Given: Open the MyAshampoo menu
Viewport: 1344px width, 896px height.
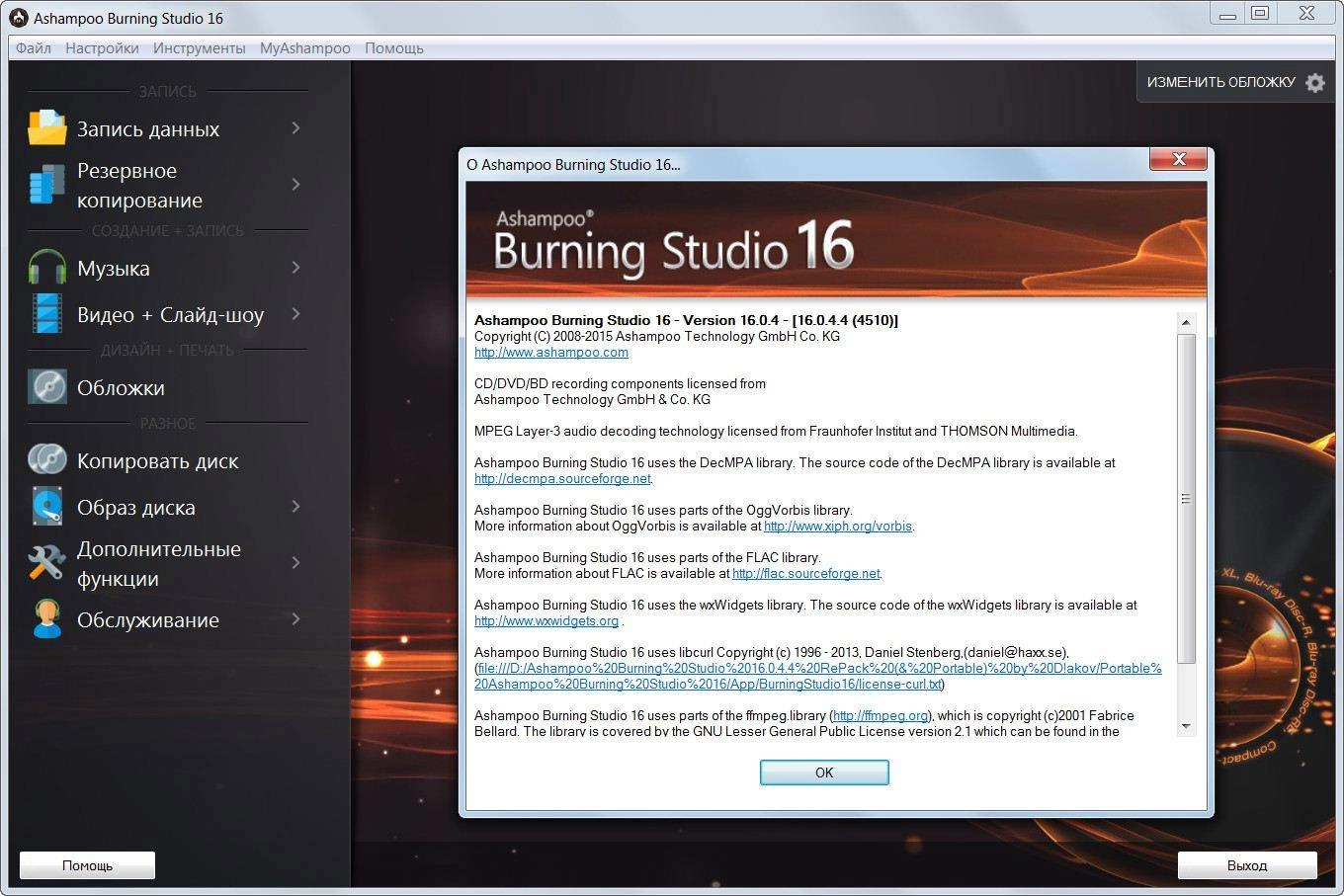Looking at the screenshot, I should click(304, 47).
